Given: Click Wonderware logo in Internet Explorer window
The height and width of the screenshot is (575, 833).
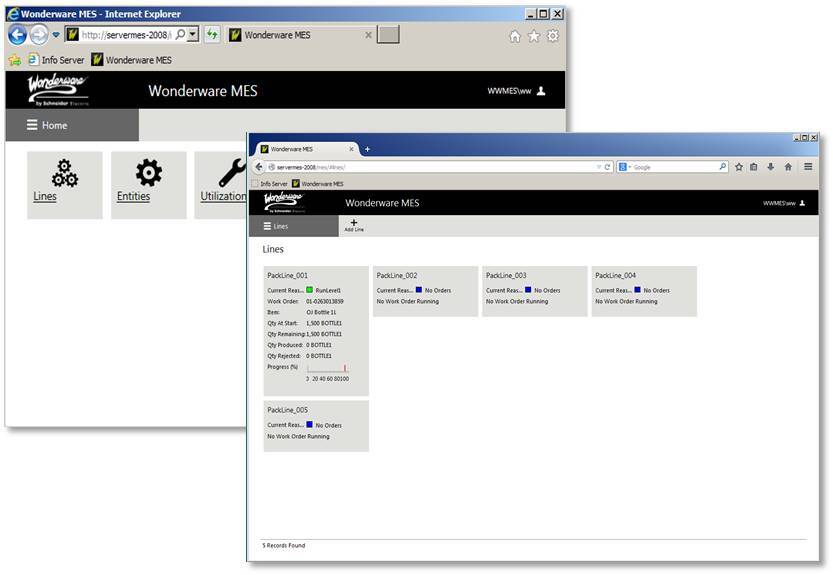Looking at the screenshot, I should pyautogui.click(x=57, y=90).
